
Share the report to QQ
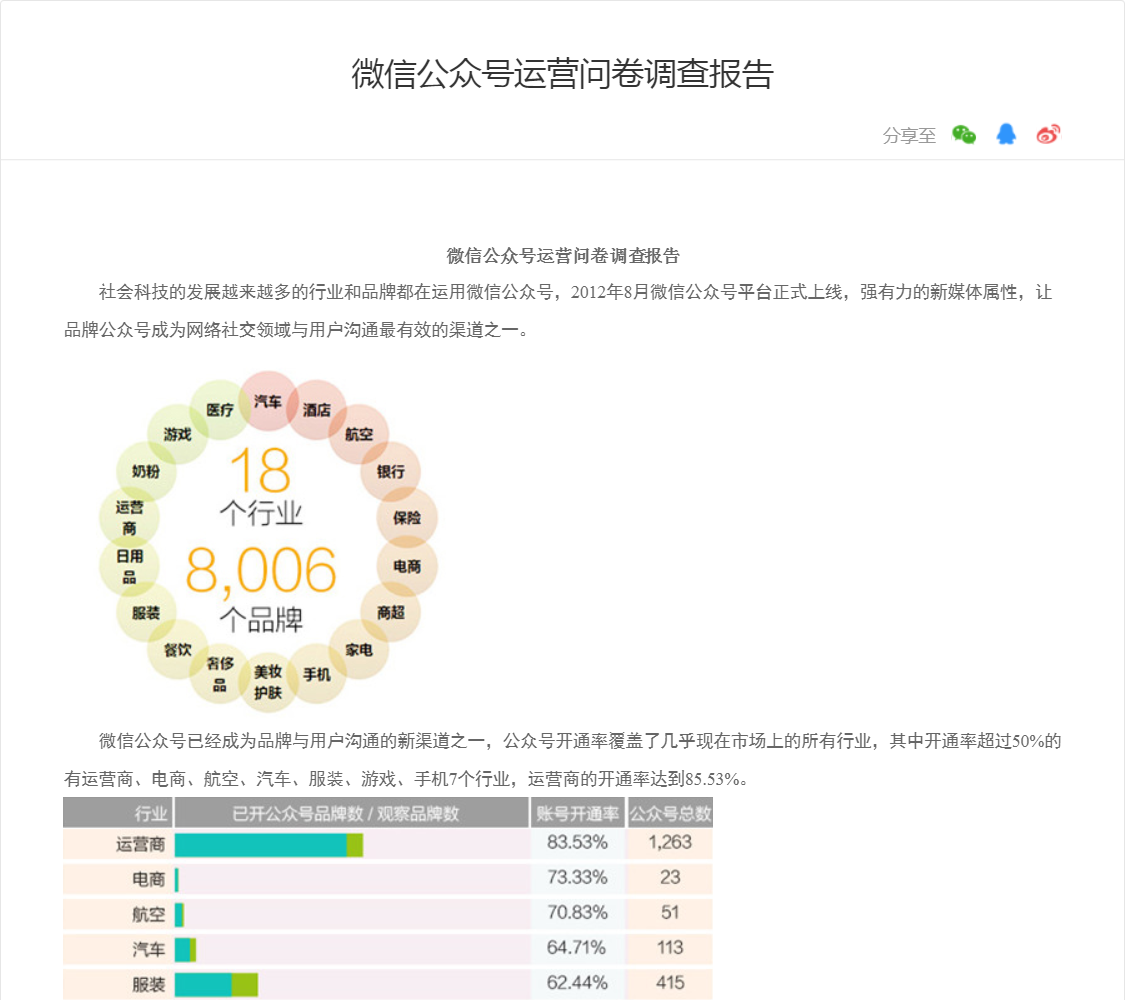[x=1006, y=134]
